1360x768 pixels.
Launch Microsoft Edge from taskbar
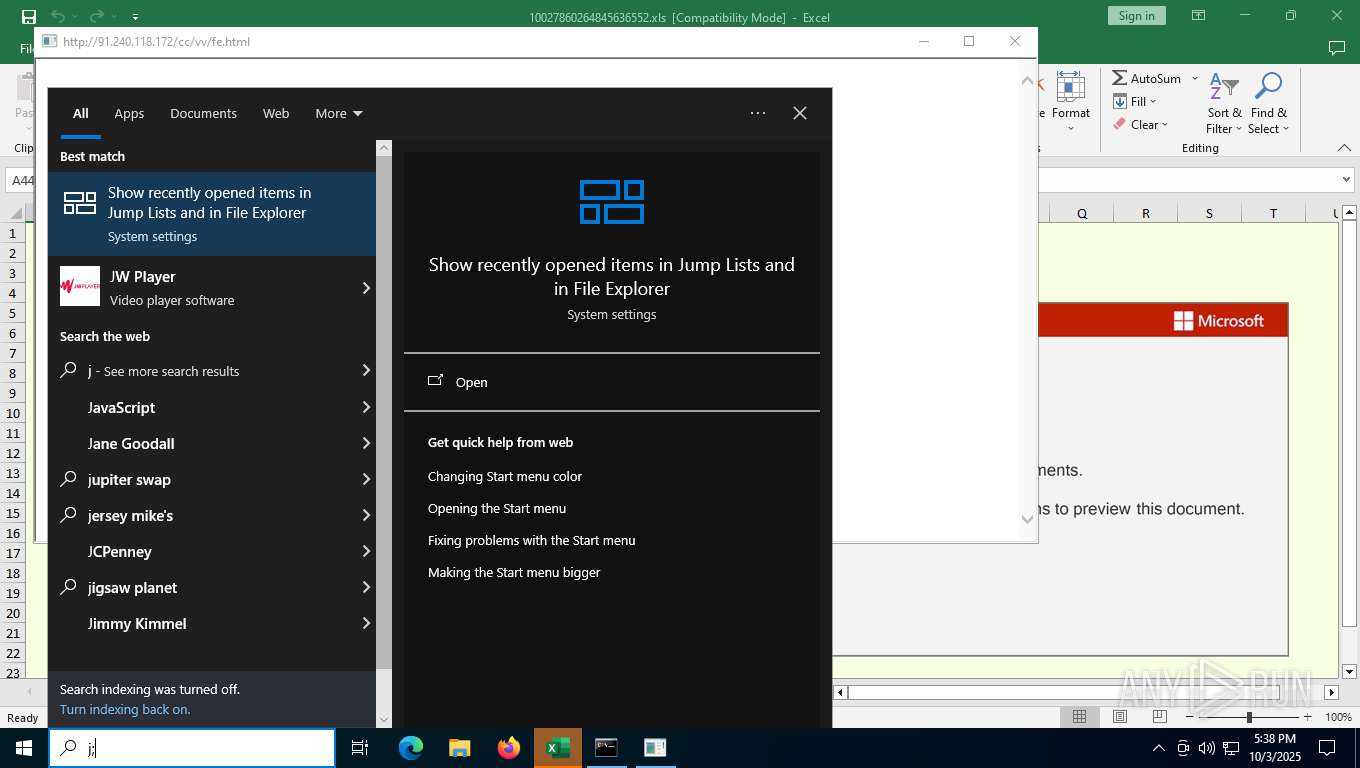(411, 748)
